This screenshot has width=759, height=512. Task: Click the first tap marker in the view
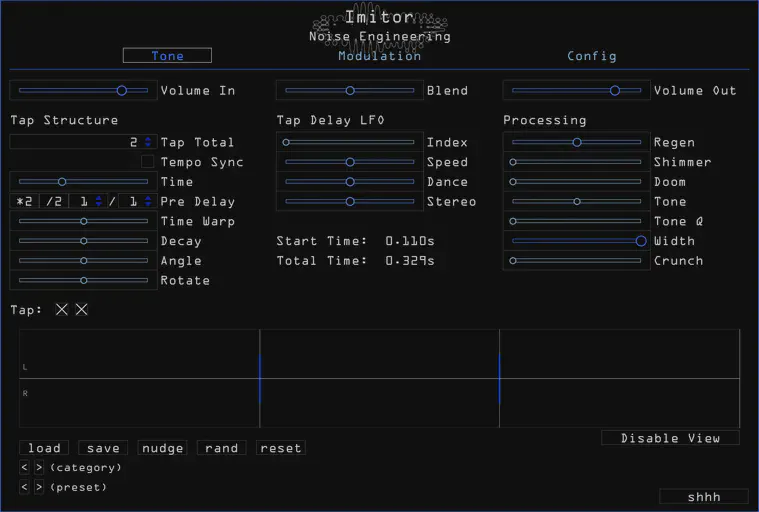tap(260, 378)
